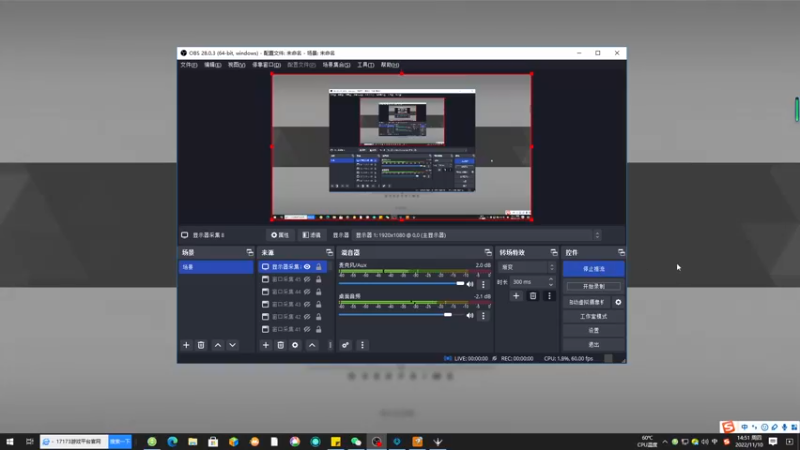Open the 工具 menu
The height and width of the screenshot is (450, 800).
click(365, 65)
